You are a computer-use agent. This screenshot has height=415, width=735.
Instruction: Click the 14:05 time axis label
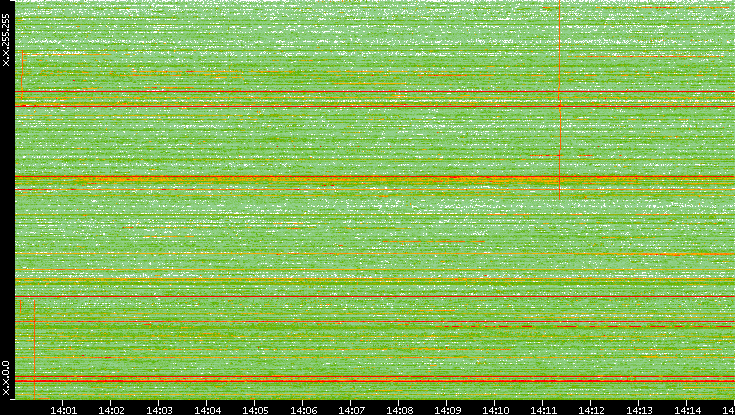255,410
